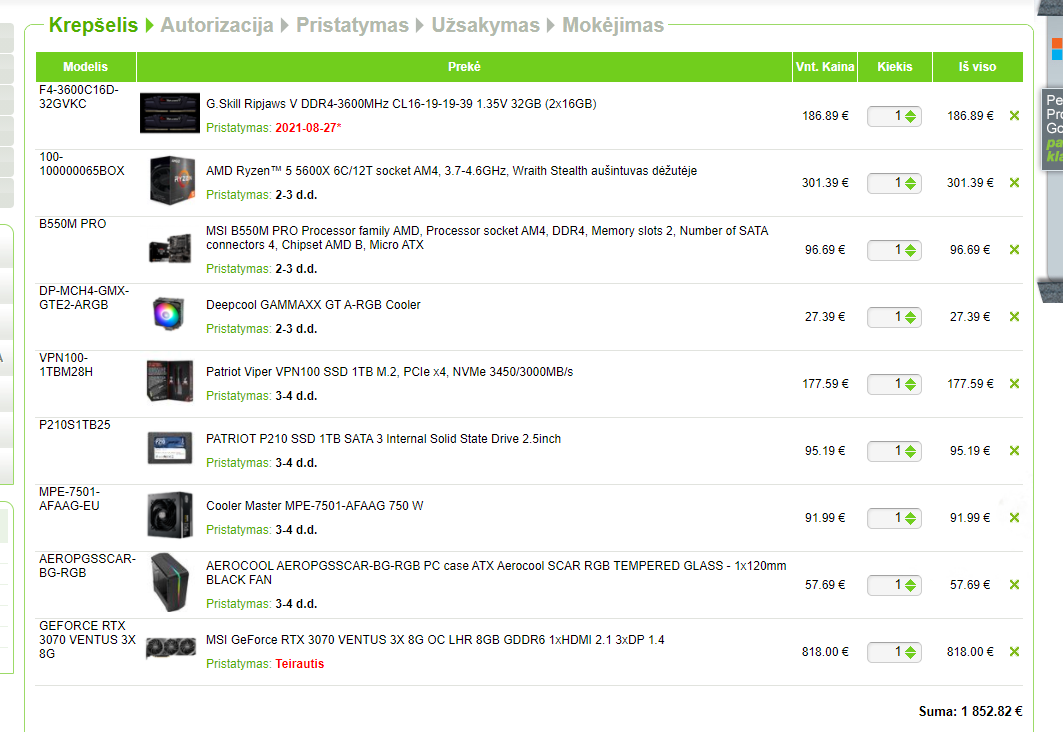Go to the Užsakymas checkout step
Viewport: 1063px width, 732px height.
tap(485, 25)
